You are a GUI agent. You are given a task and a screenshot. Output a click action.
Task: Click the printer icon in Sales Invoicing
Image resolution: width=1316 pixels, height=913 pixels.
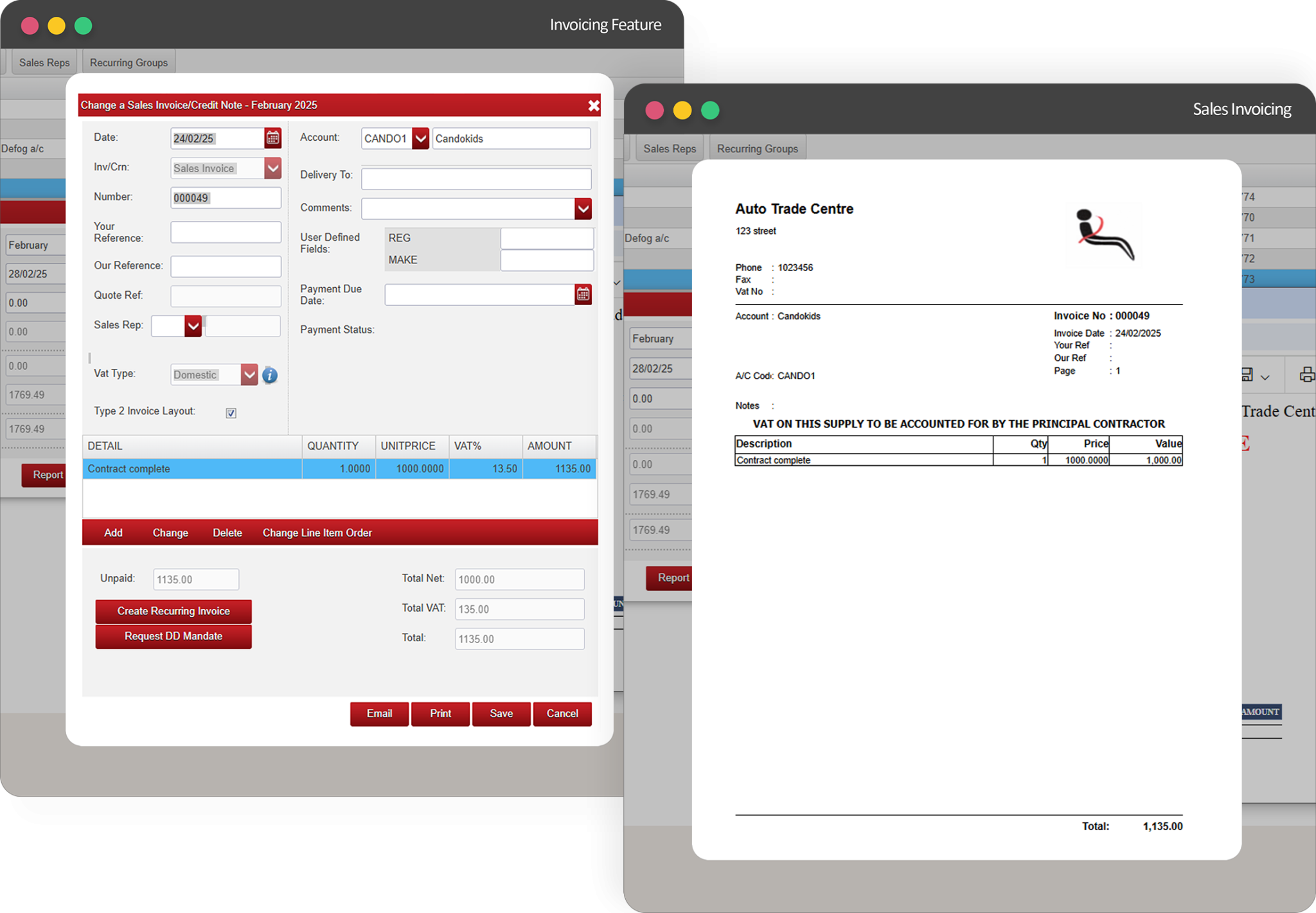[1306, 375]
